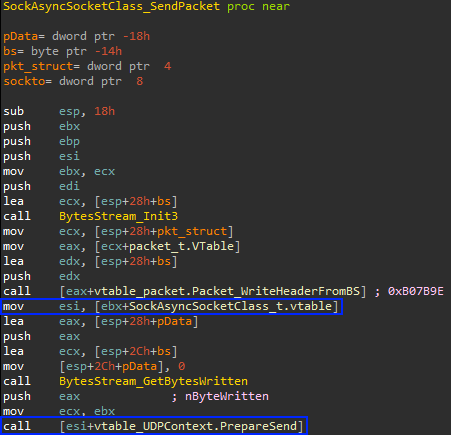451x435 pixels.
Task: Click the pkt_struct argument definition
Action: coord(87,66)
